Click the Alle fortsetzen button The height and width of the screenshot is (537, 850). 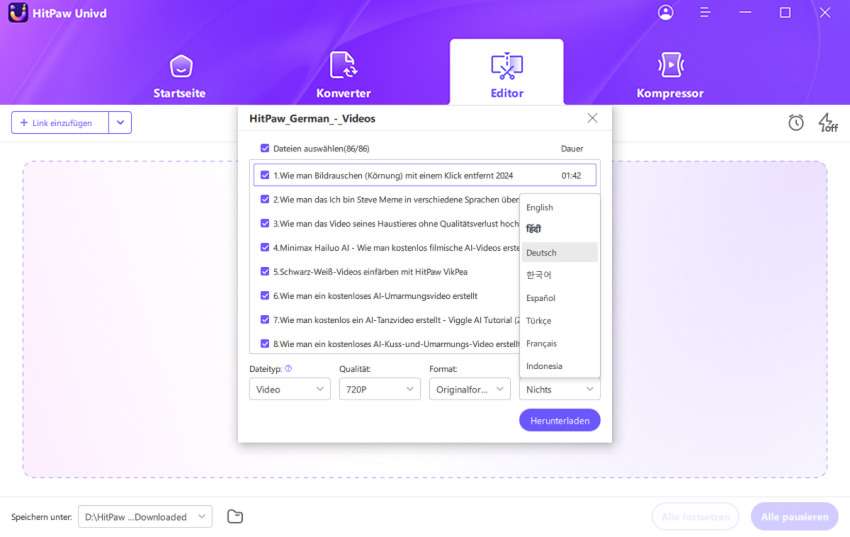[x=696, y=516]
